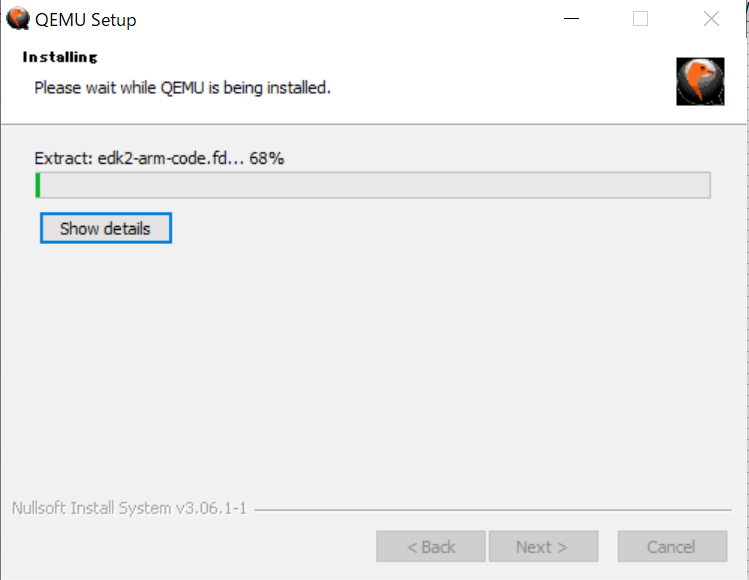This screenshot has width=749, height=580.
Task: Show details of the installation
Action: 106,228
